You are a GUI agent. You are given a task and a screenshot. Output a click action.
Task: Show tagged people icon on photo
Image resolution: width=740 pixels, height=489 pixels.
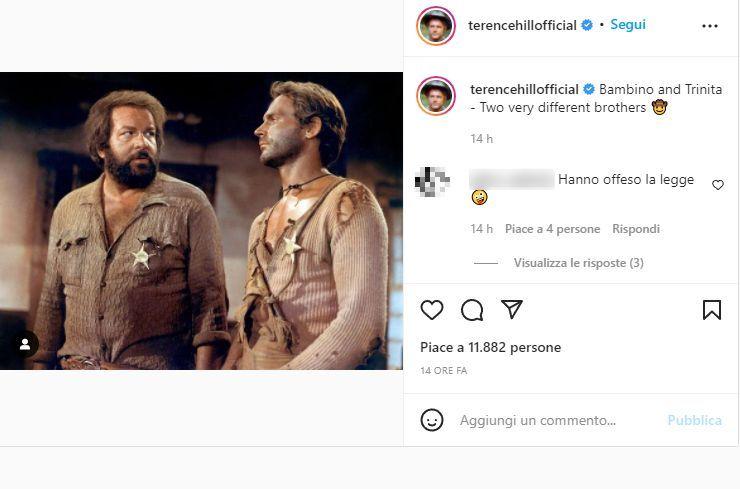24,344
